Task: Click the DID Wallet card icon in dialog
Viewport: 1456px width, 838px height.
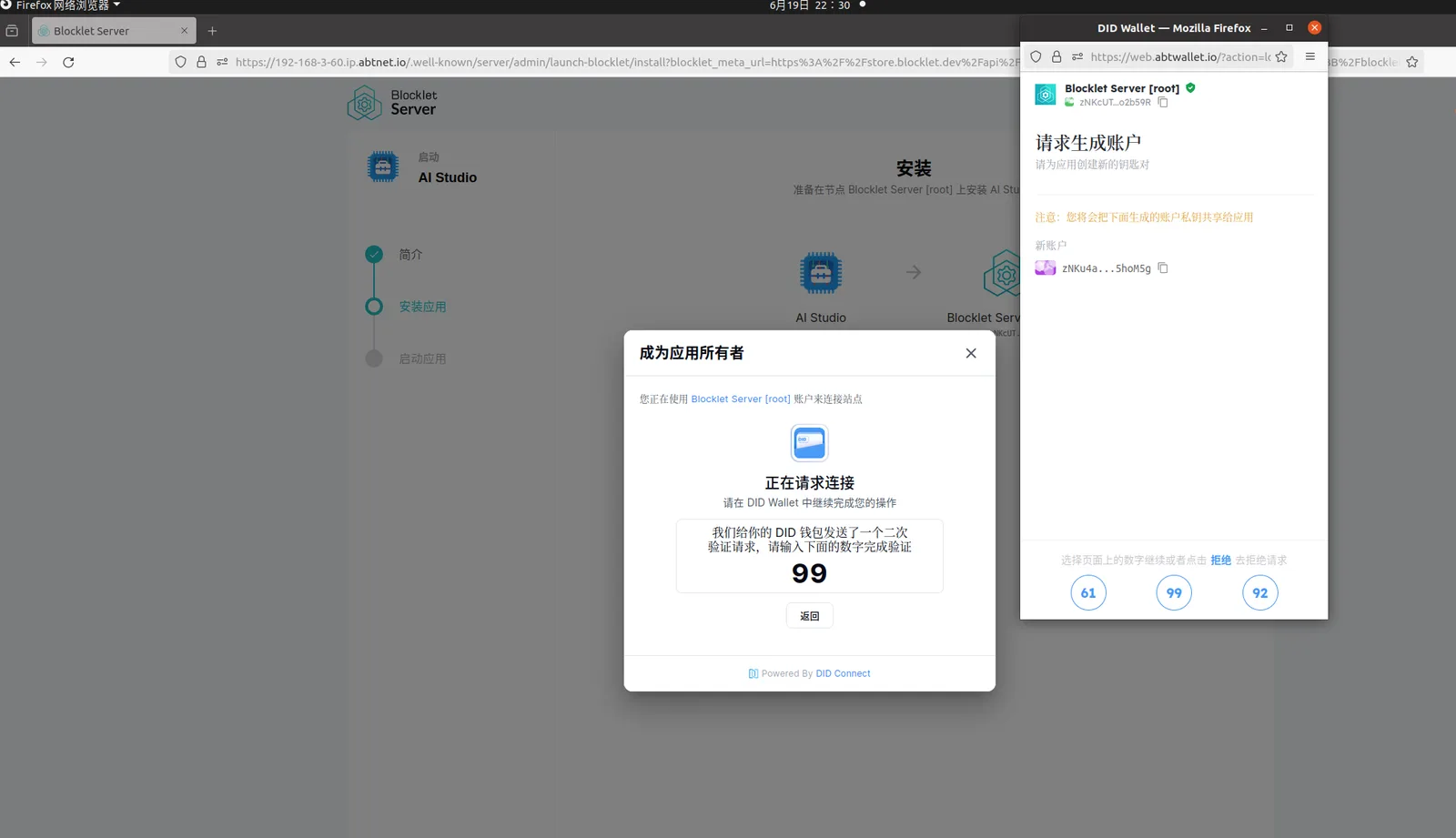Action: pyautogui.click(x=809, y=443)
